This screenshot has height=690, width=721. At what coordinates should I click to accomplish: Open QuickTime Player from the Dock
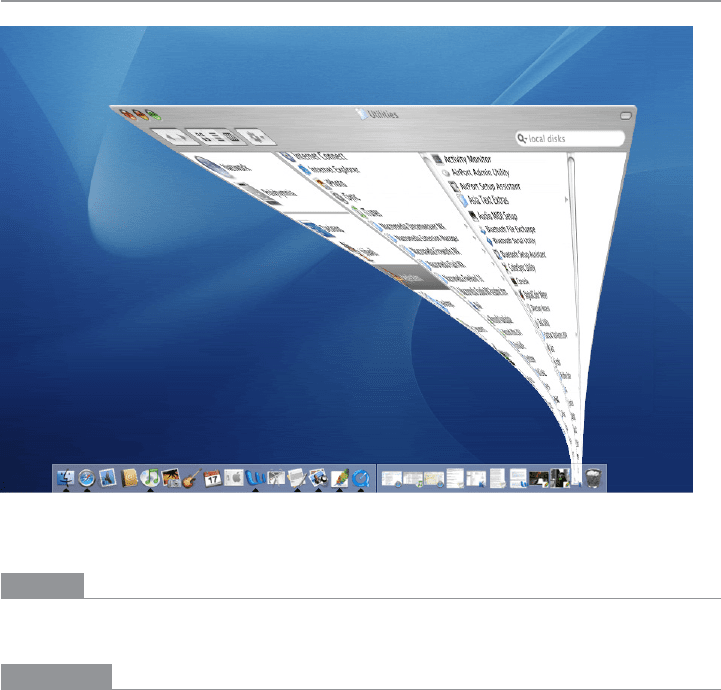pos(361,478)
